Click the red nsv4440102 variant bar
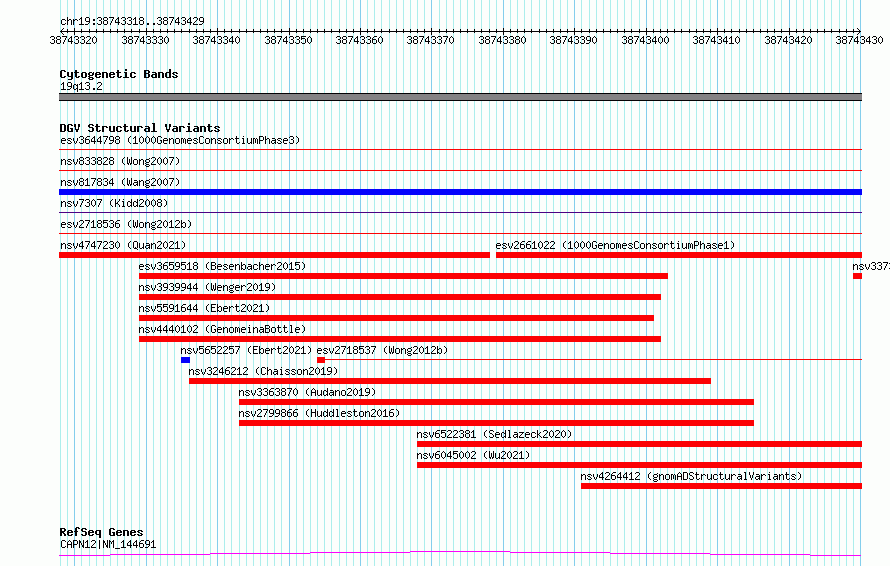This screenshot has width=890, height=566. coord(400,339)
